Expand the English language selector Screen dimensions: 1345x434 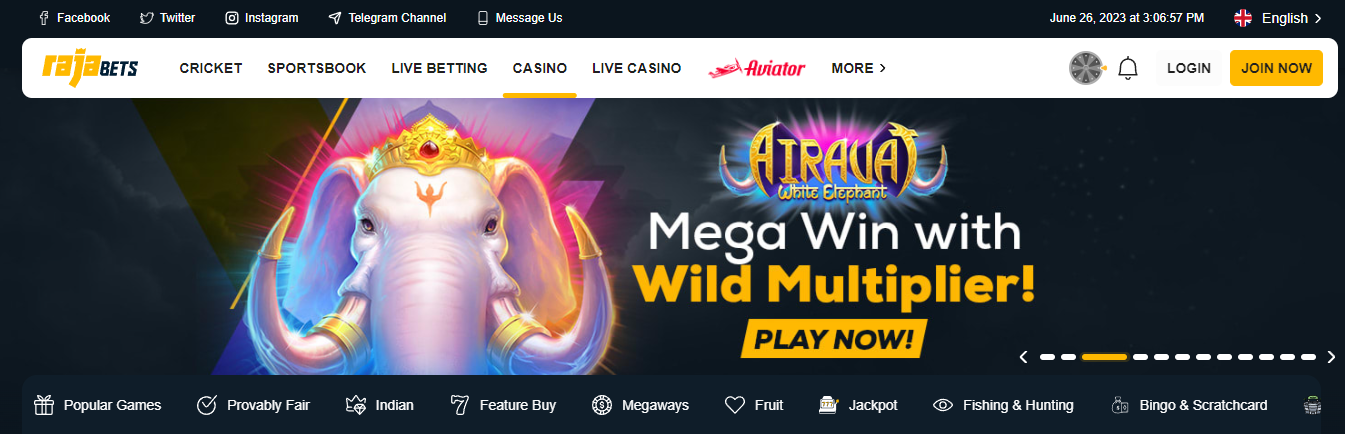tap(1278, 18)
